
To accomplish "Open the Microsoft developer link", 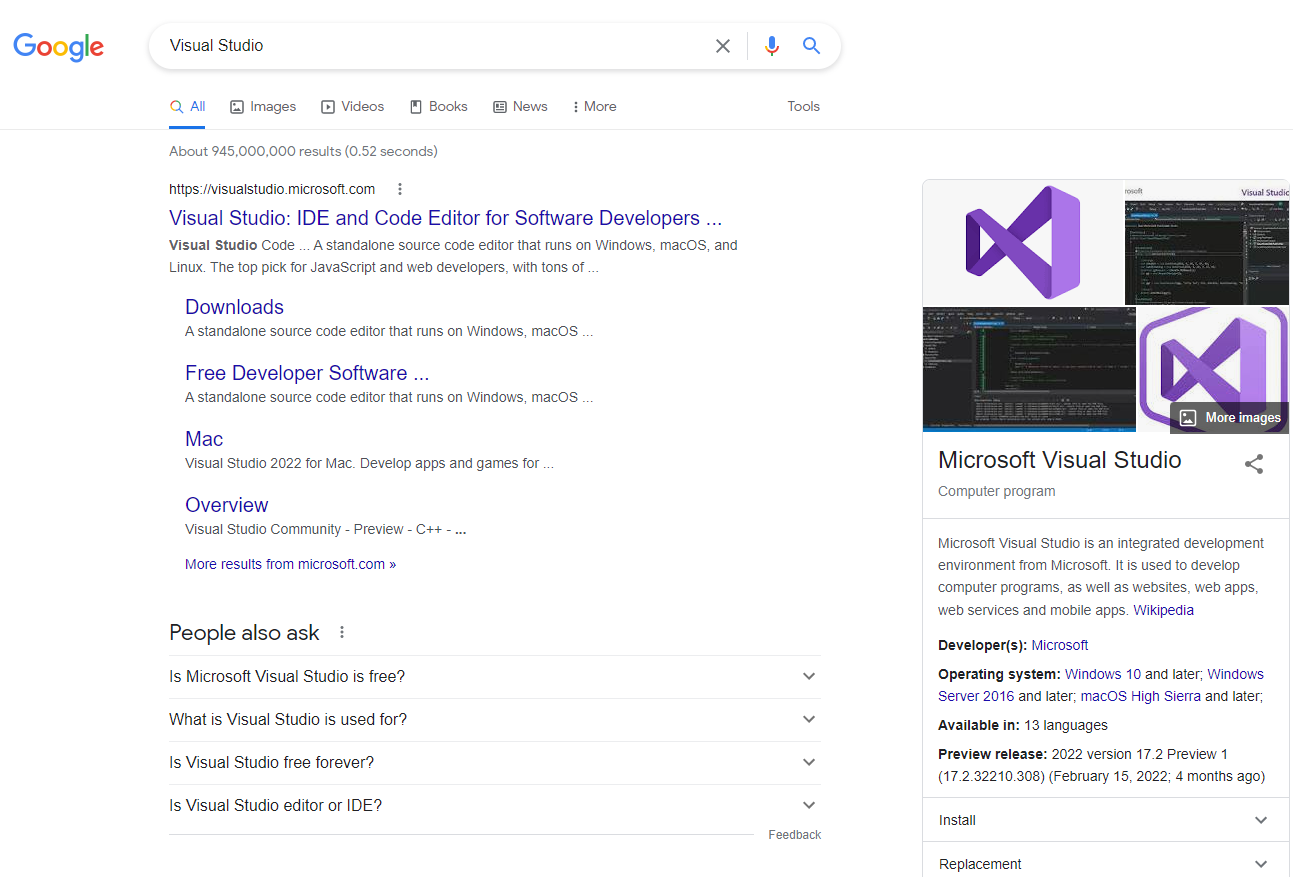I will pyautogui.click(x=1059, y=645).
